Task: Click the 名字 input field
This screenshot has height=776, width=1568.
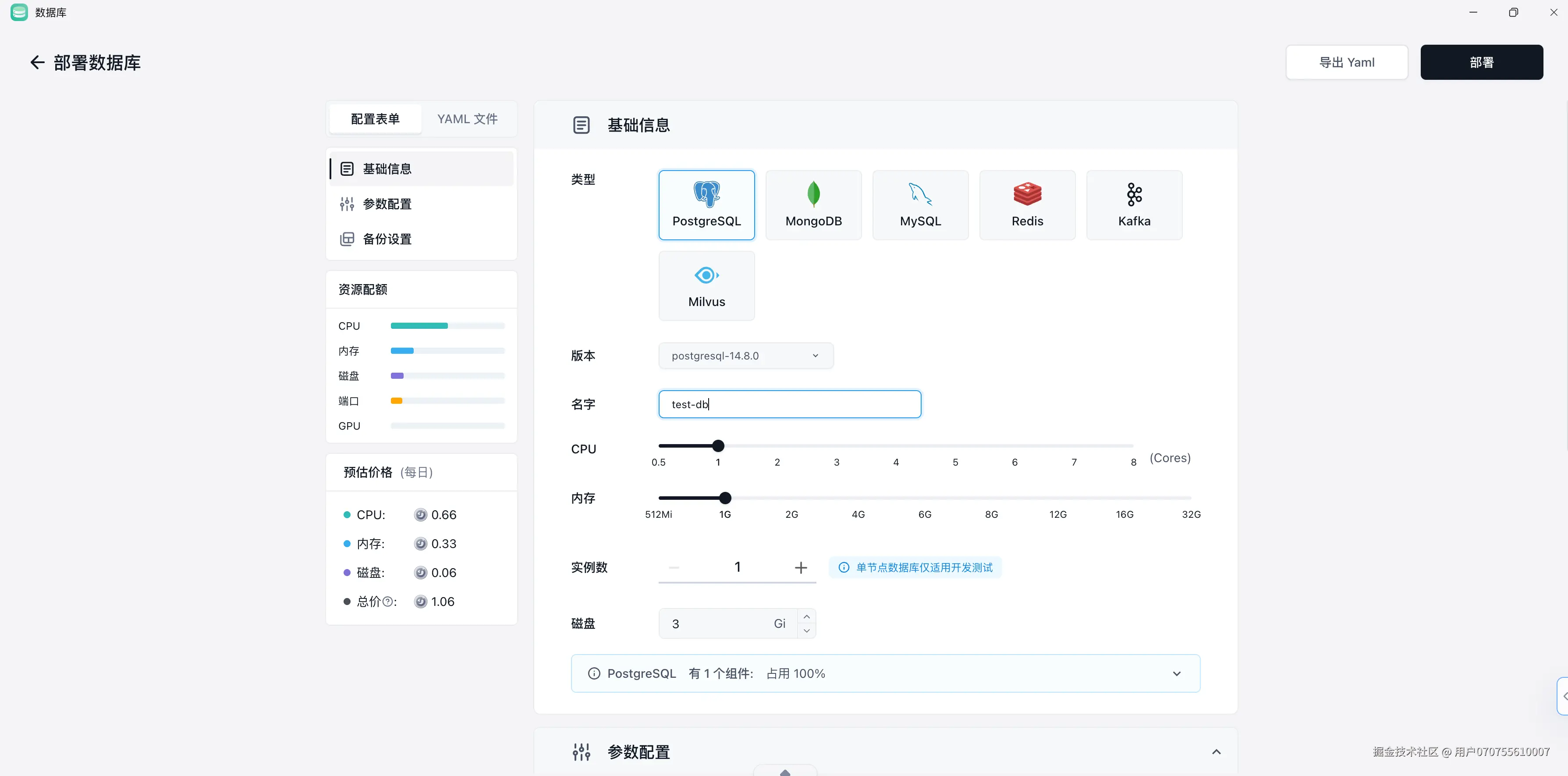Action: (789, 405)
